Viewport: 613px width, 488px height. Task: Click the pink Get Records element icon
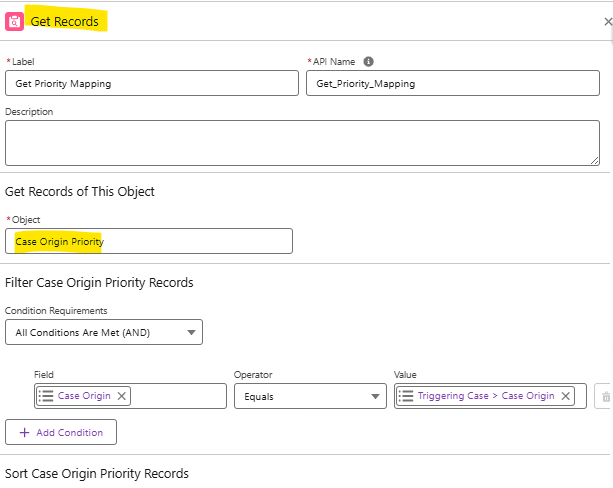[x=15, y=21]
